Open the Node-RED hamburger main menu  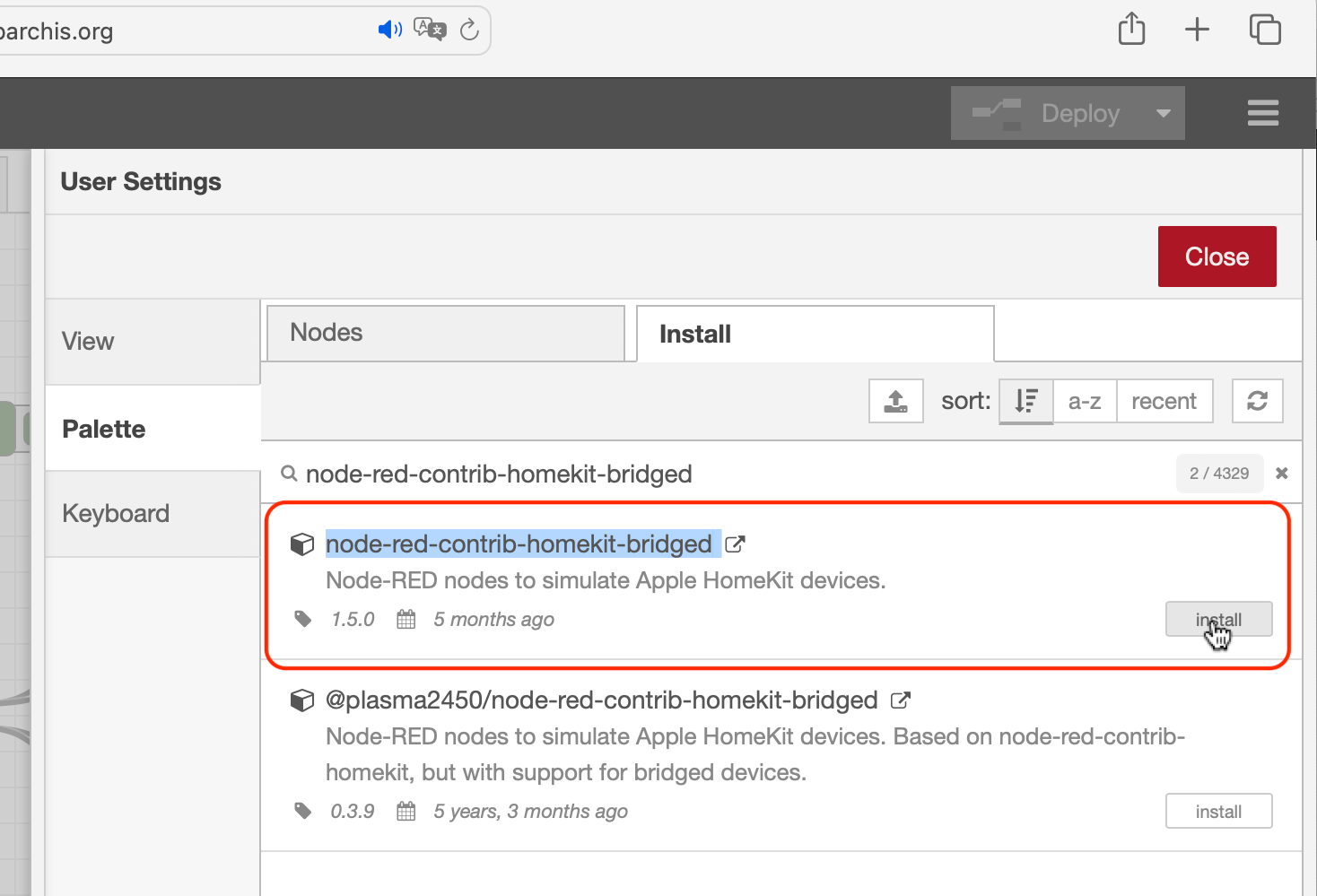coord(1262,113)
